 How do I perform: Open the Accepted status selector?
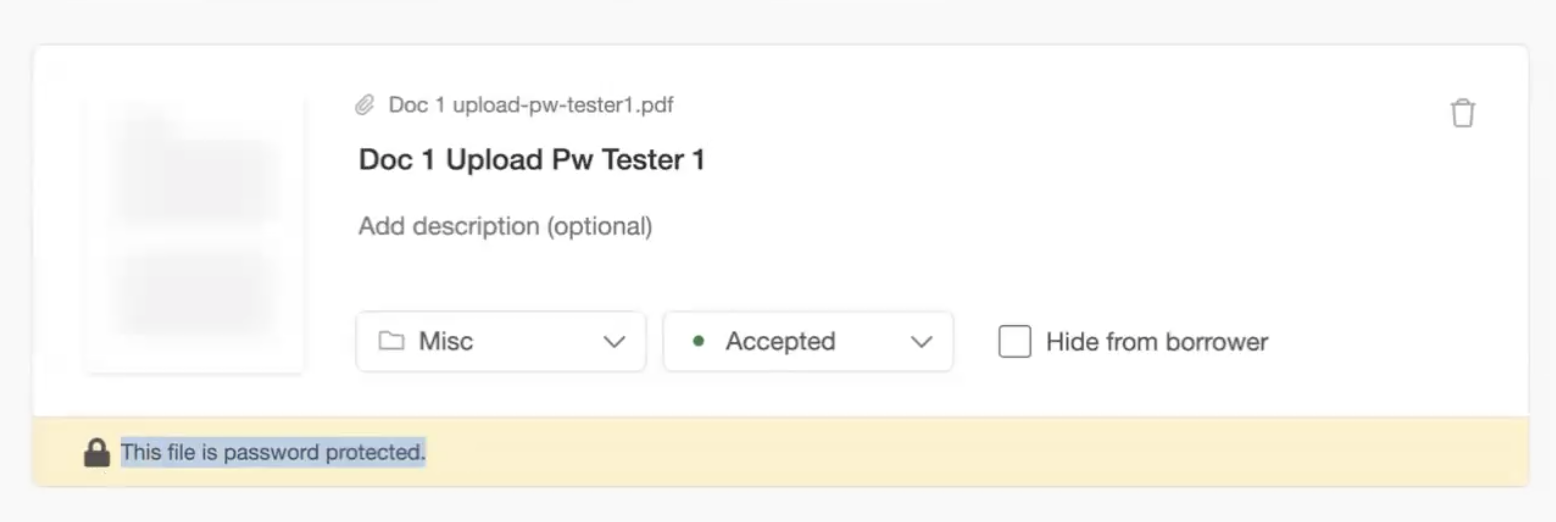click(807, 342)
